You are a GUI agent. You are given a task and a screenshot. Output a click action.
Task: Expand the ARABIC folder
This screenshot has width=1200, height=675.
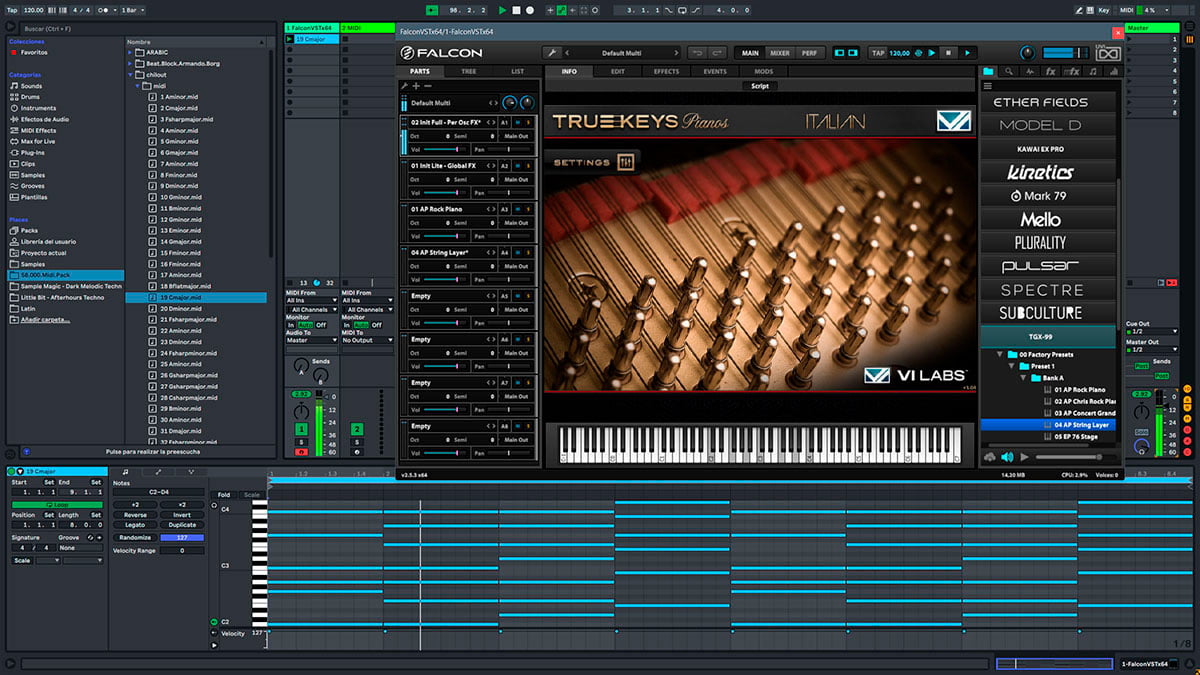click(131, 52)
